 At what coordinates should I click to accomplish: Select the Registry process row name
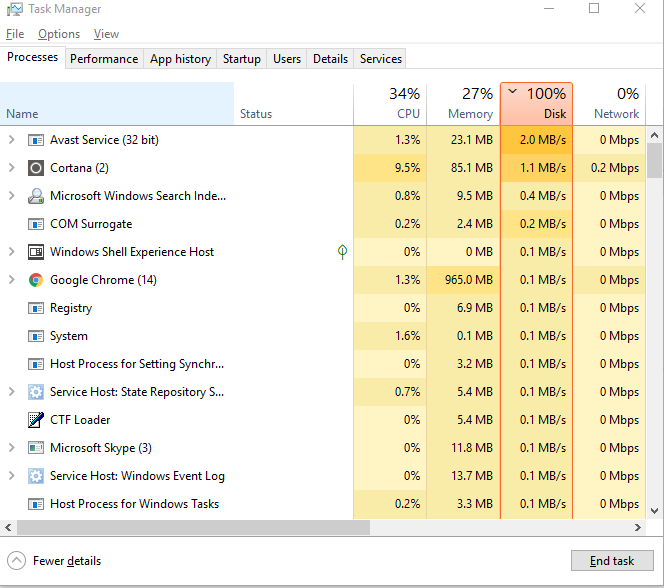pyautogui.click(x=71, y=308)
